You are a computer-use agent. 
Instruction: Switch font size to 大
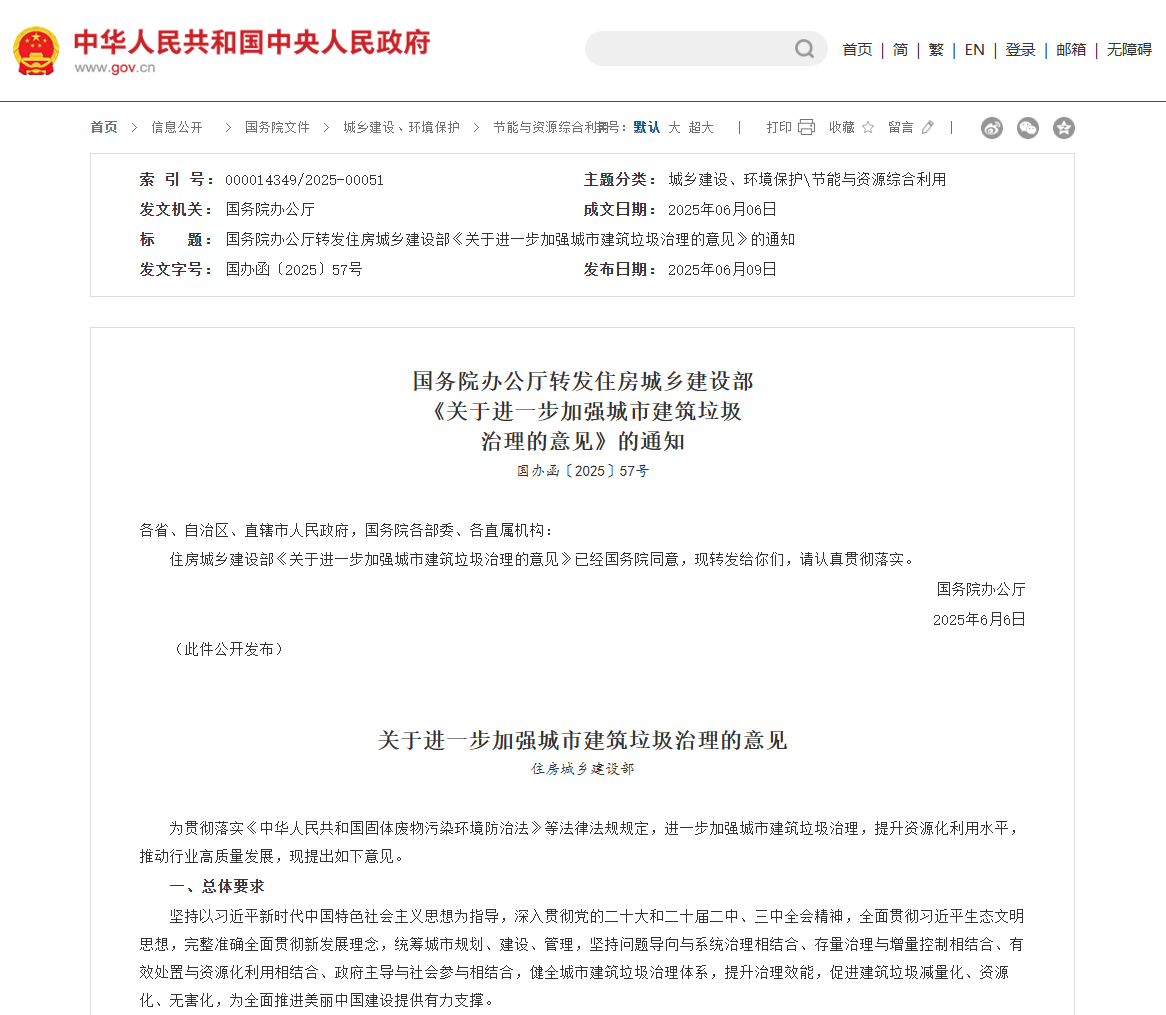[x=674, y=127]
